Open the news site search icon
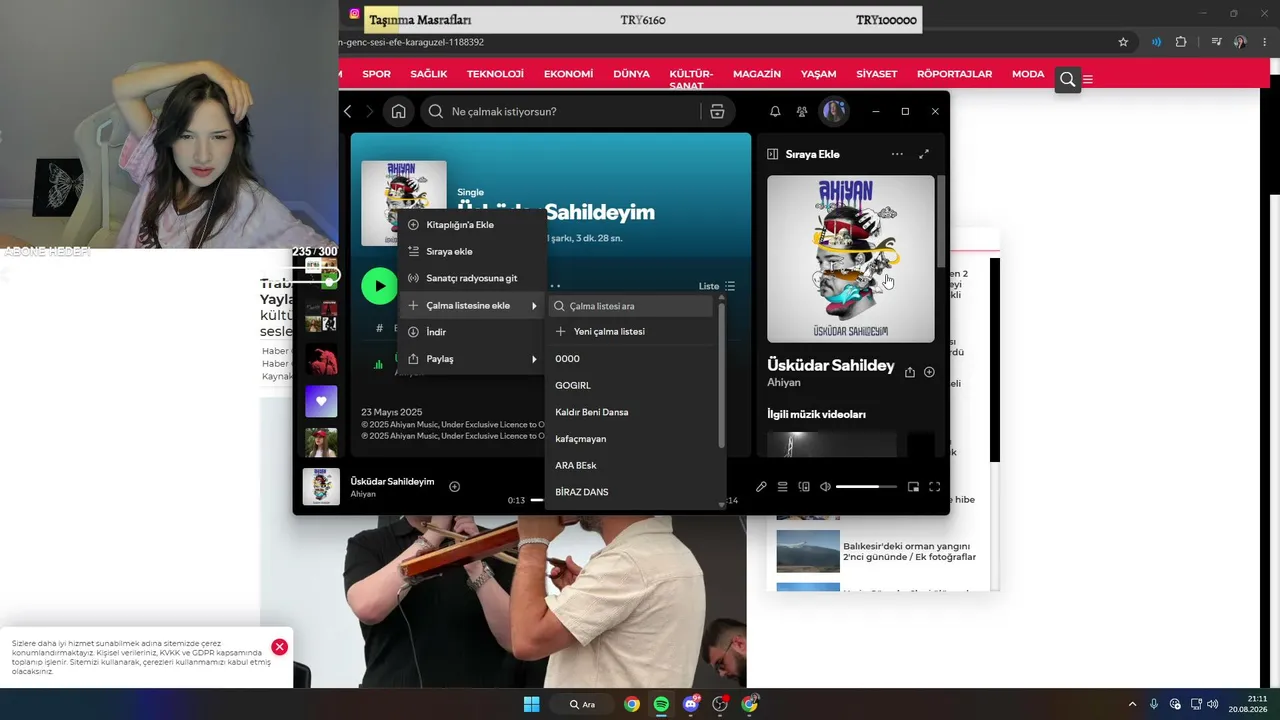1280x720 pixels. coord(1068,80)
